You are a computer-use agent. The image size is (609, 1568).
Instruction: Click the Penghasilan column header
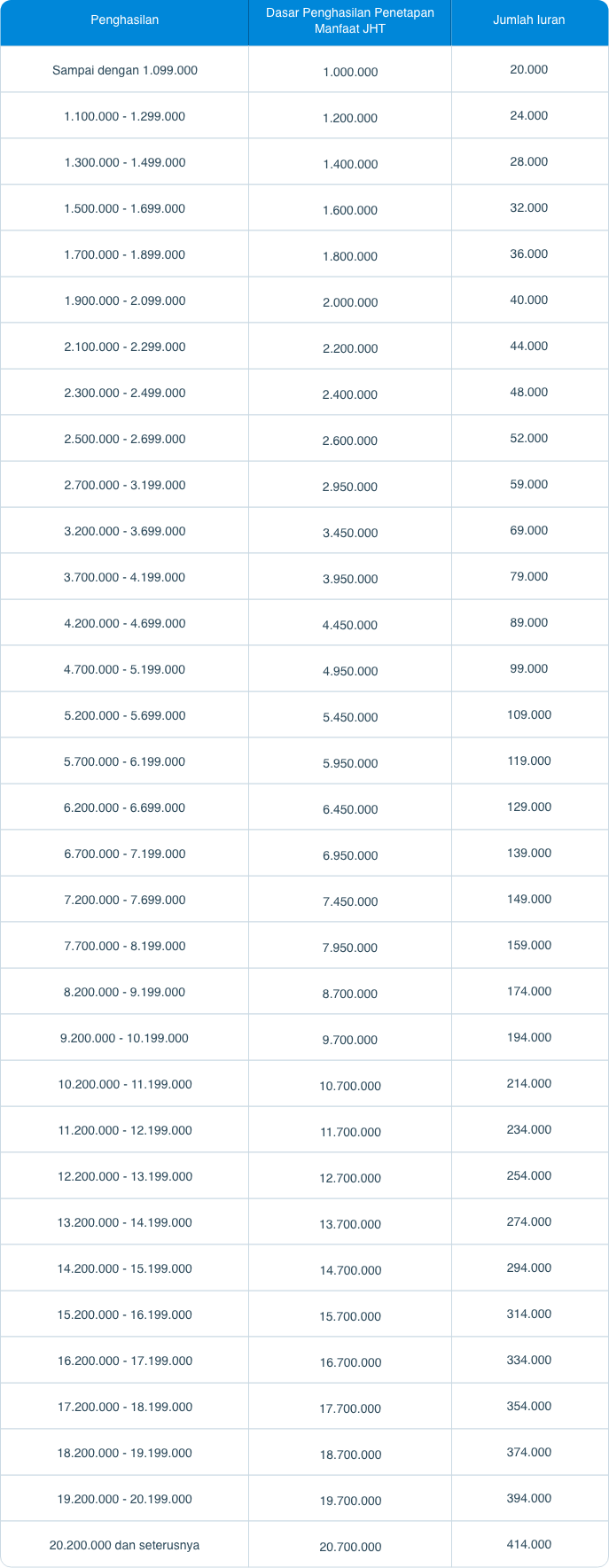(124, 20)
